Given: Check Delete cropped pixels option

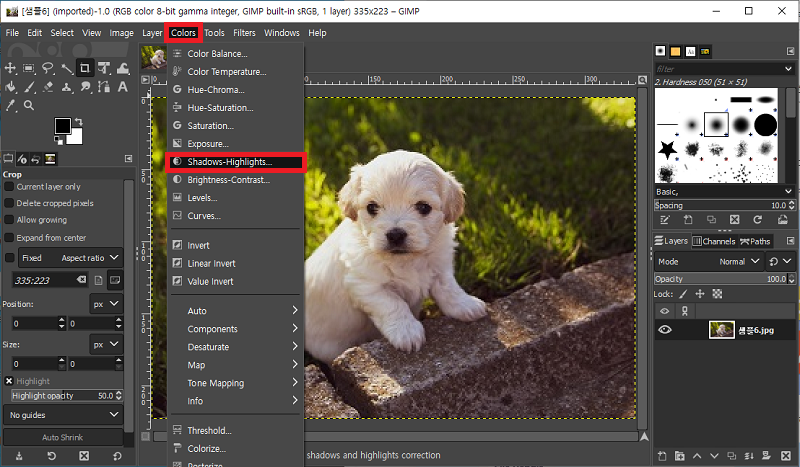Looking at the screenshot, I should [x=10, y=203].
